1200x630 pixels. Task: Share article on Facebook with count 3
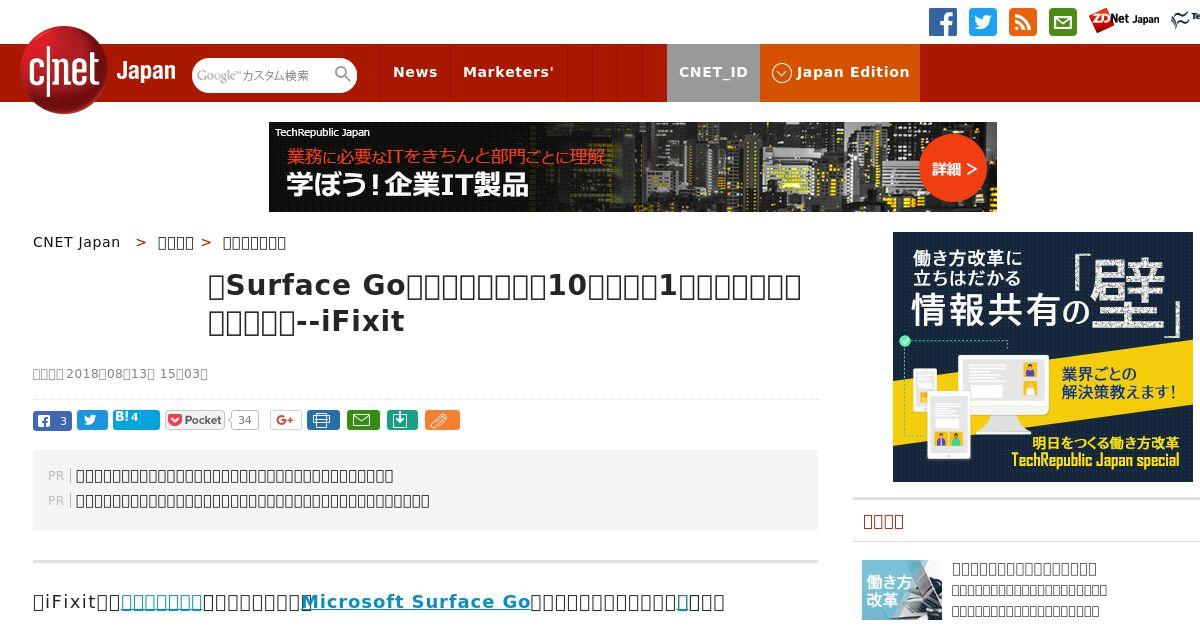(x=52, y=420)
